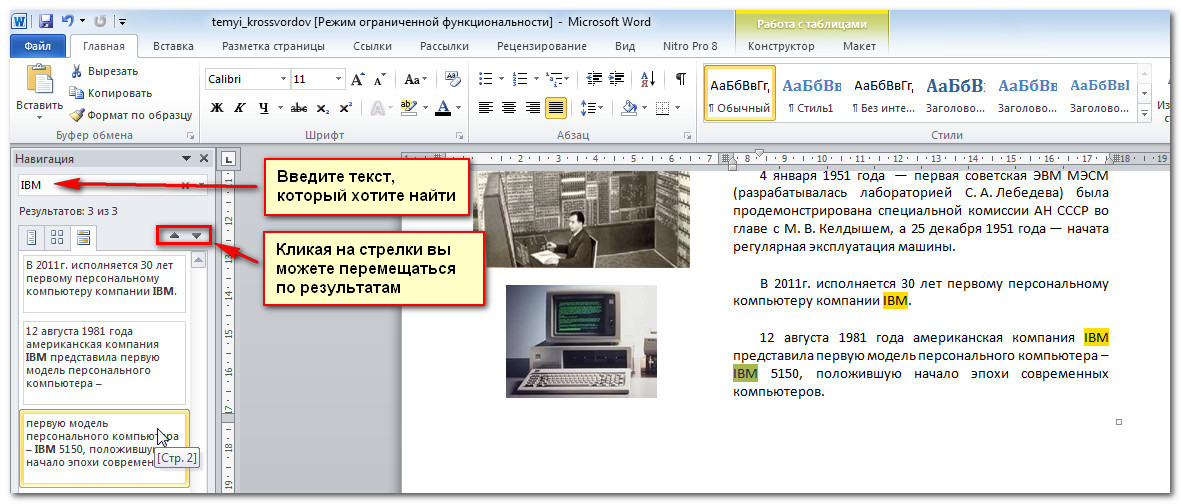The width and height of the screenshot is (1181, 504).
Task: Open the Шрифт dialog launcher
Action: point(459,136)
